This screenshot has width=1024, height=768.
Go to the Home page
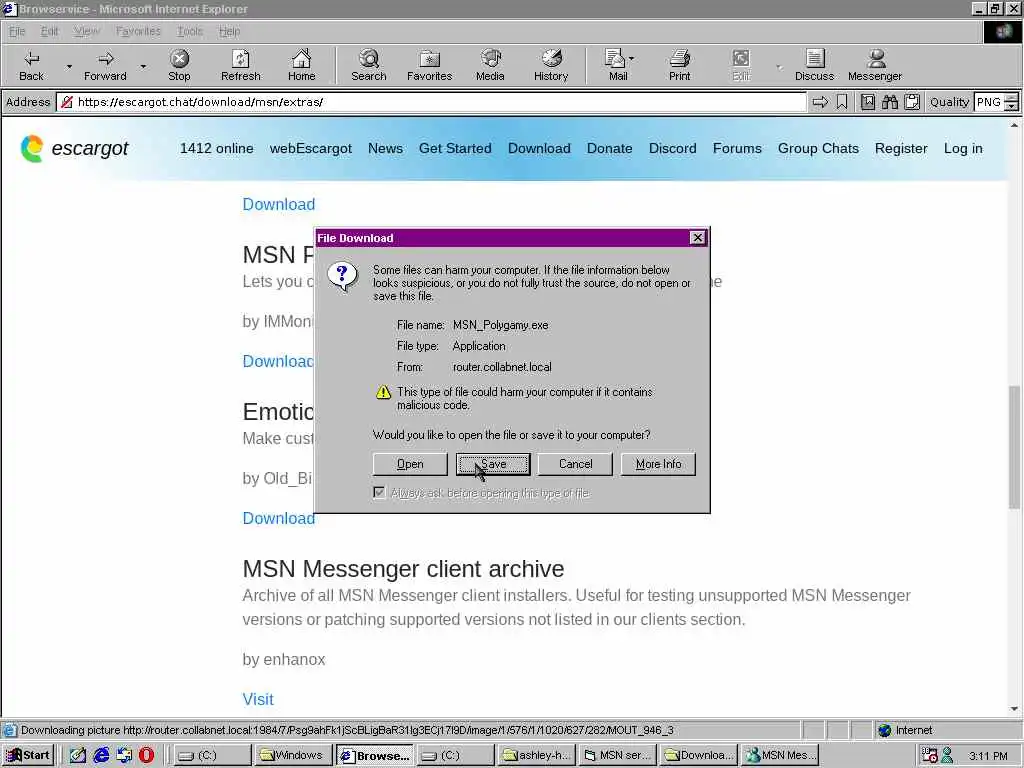tap(301, 65)
